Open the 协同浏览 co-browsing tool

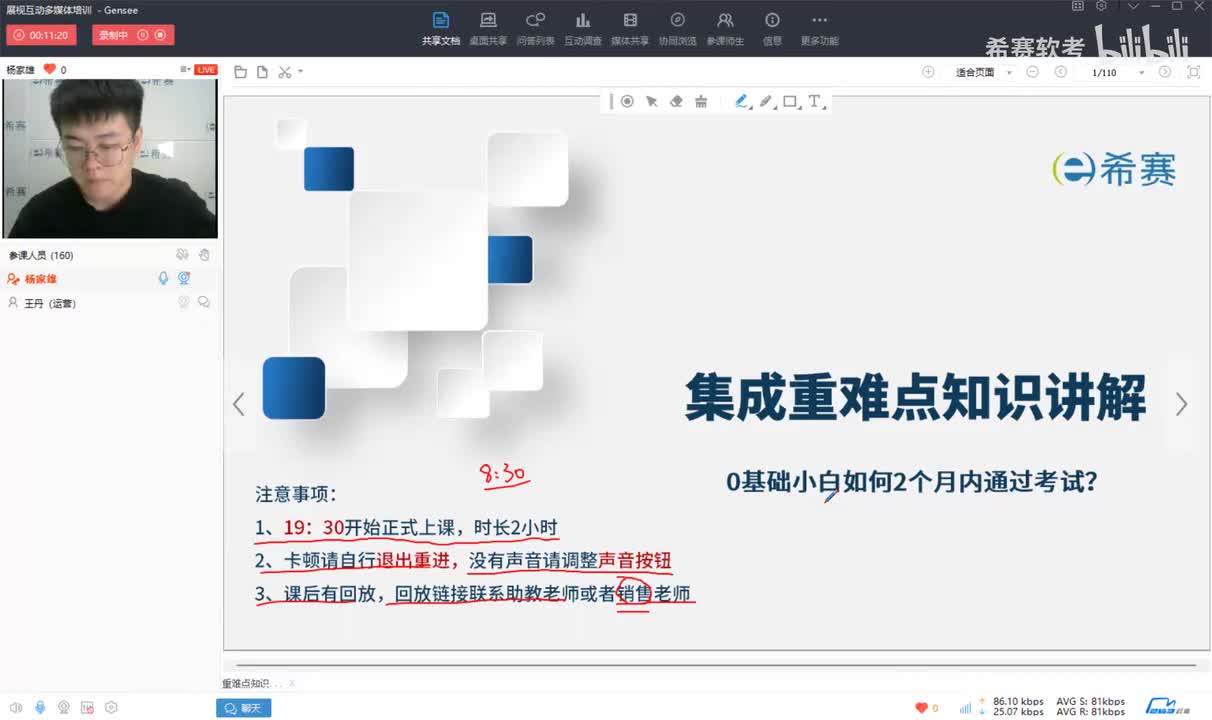pyautogui.click(x=677, y=28)
